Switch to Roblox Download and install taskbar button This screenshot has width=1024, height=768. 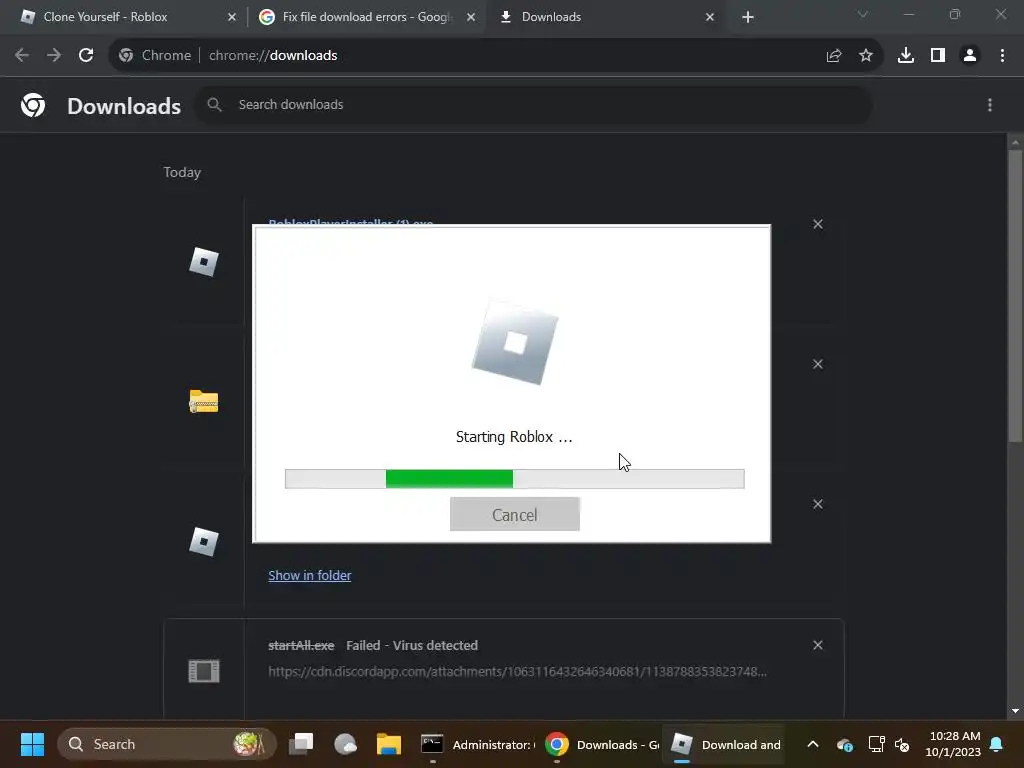[726, 744]
